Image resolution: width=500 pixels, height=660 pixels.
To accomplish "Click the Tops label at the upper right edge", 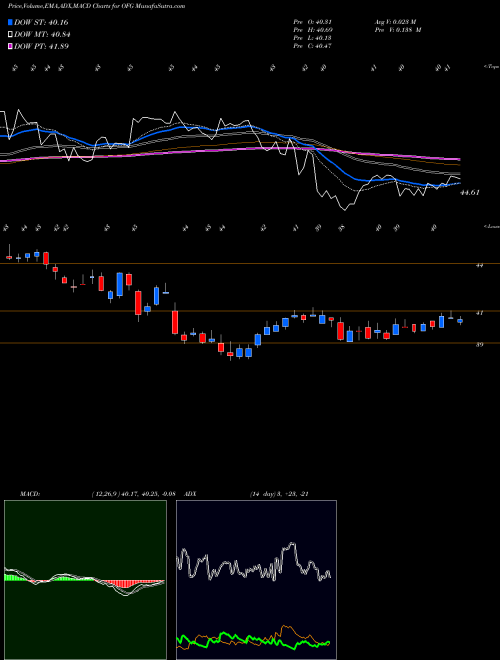I will pyautogui.click(x=491, y=67).
